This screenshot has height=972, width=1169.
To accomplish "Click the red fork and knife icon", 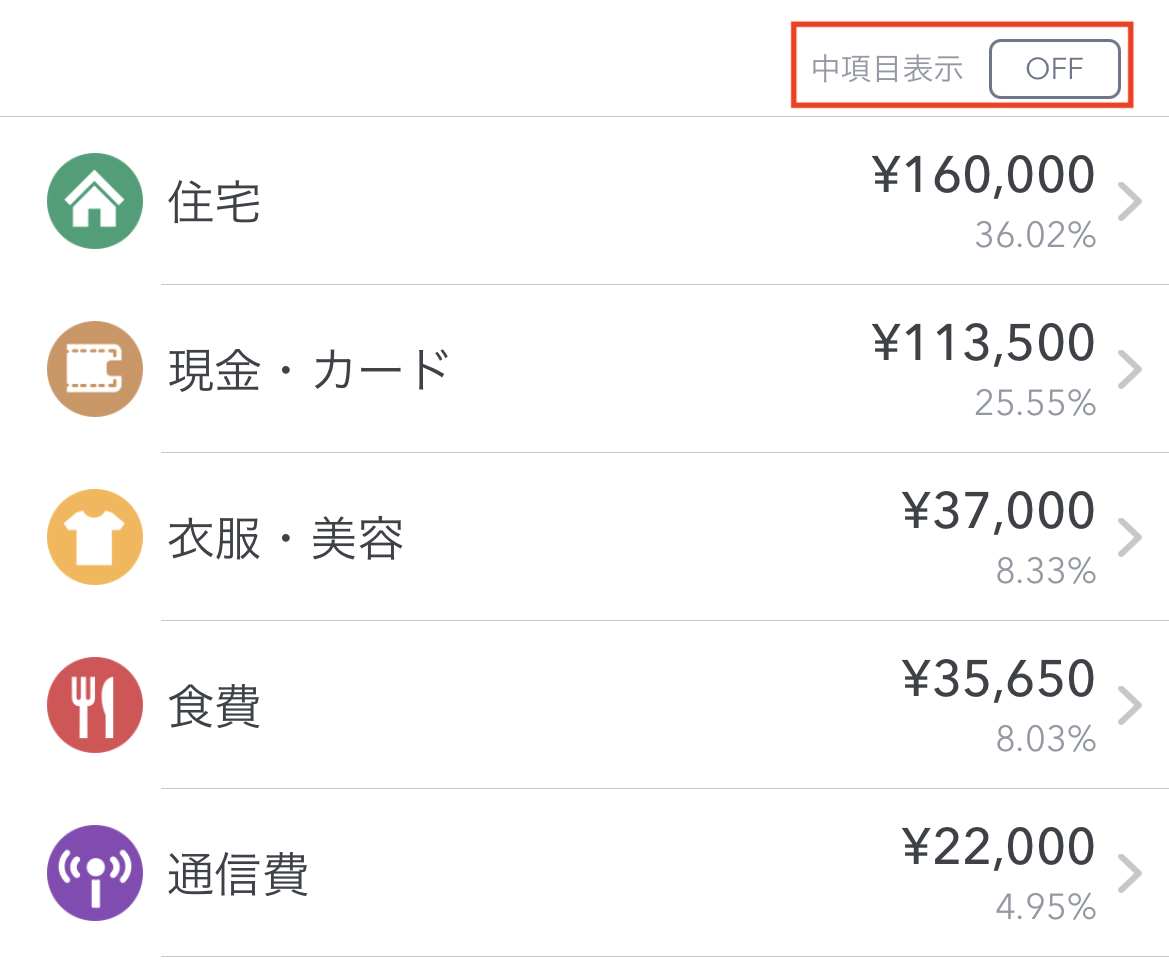I will point(94,705).
